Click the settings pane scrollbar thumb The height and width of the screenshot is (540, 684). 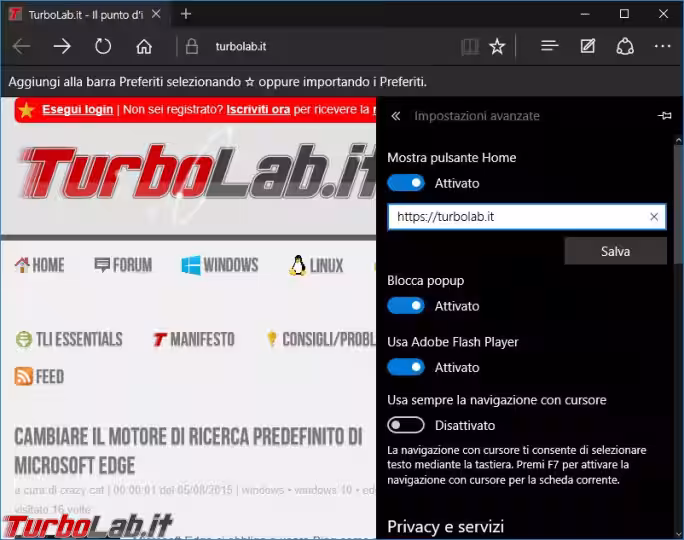pyautogui.click(x=679, y=205)
